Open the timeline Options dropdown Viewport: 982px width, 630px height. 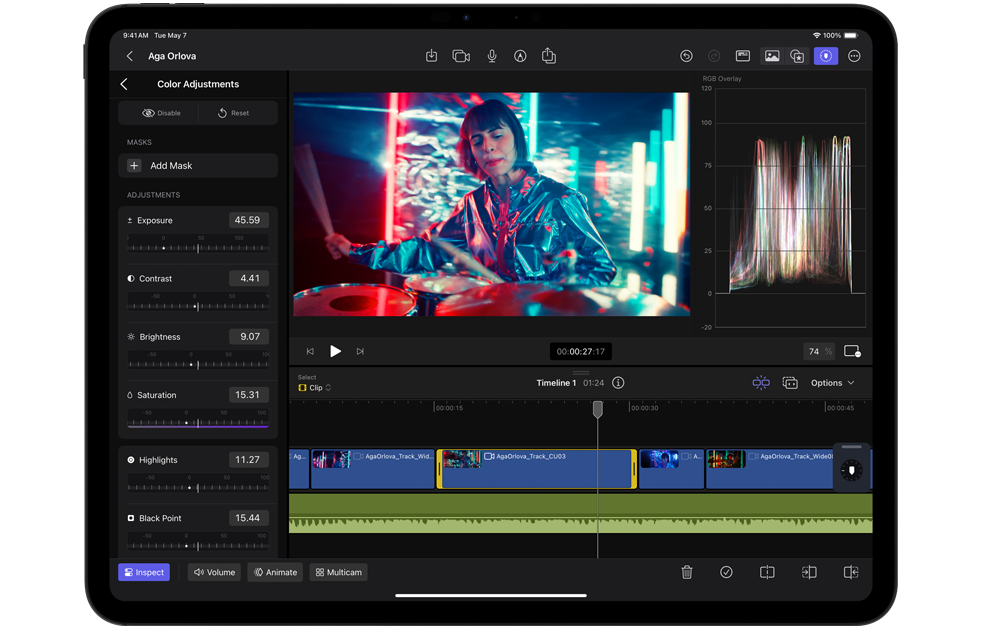coord(833,383)
